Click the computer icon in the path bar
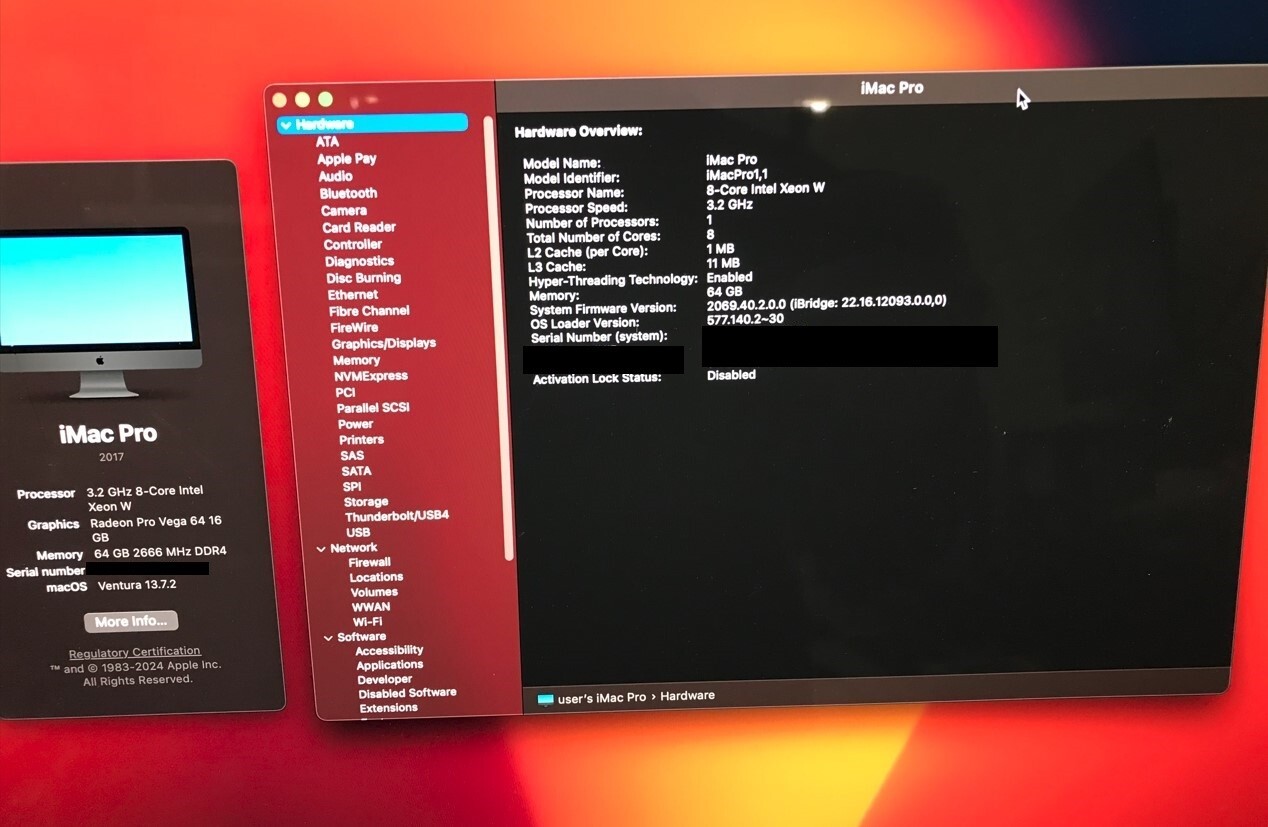The height and width of the screenshot is (827, 1268). [545, 699]
